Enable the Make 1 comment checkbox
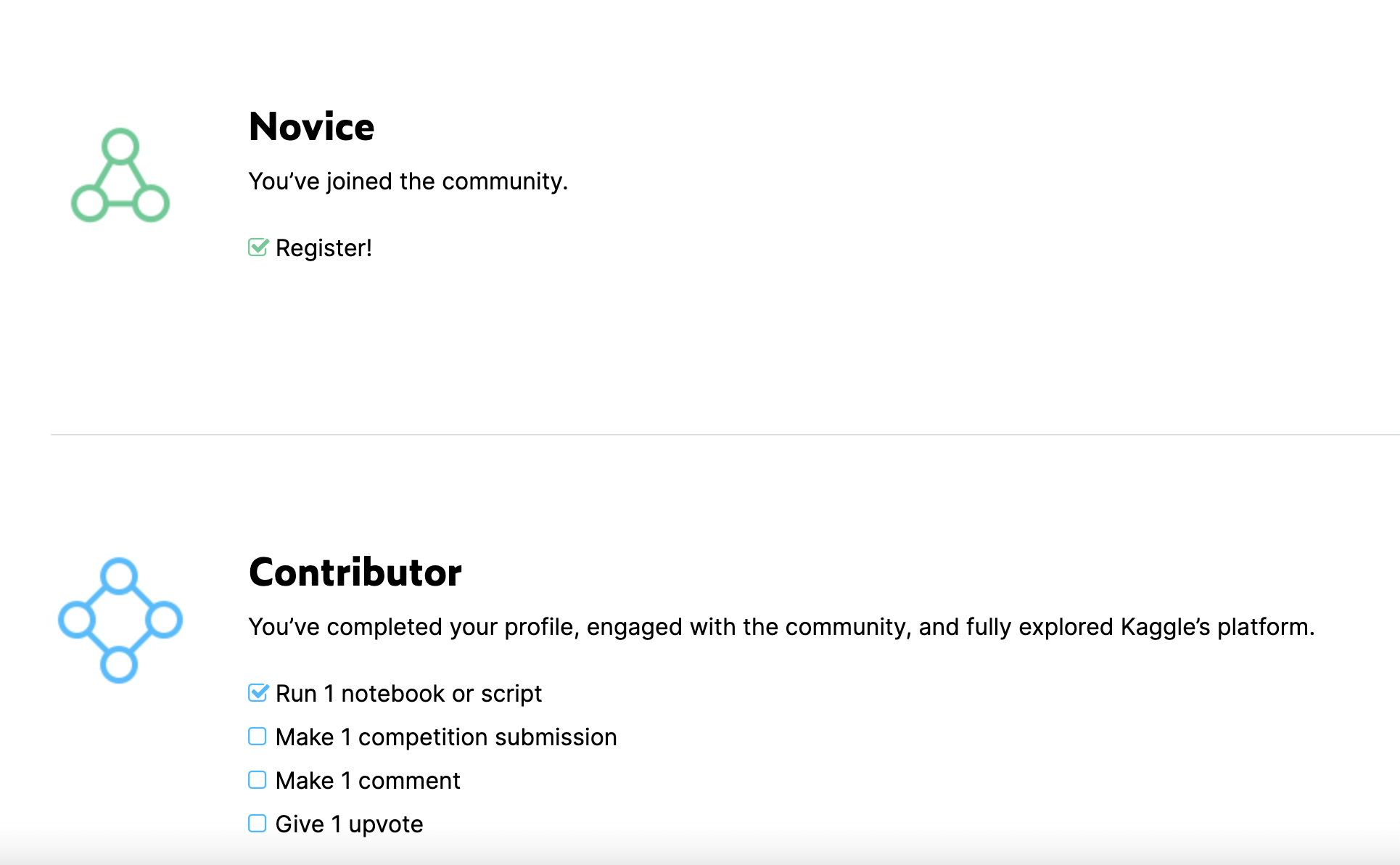This screenshot has width=1400, height=865. pos(258,780)
